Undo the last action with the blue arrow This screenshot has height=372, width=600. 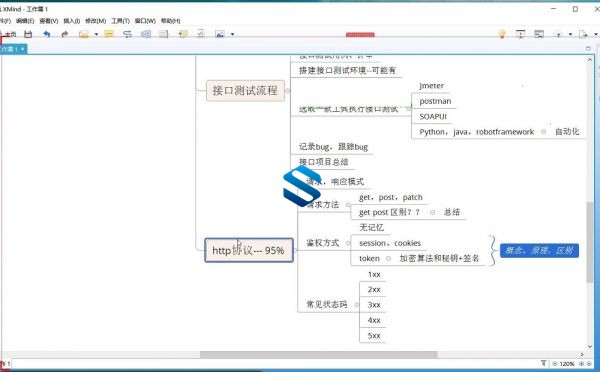pos(47,34)
